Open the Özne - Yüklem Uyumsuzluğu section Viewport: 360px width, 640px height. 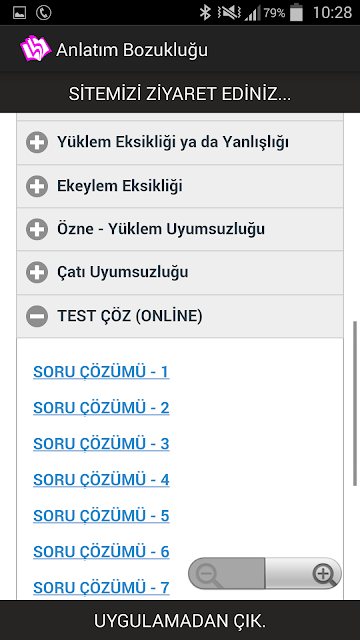click(x=180, y=229)
